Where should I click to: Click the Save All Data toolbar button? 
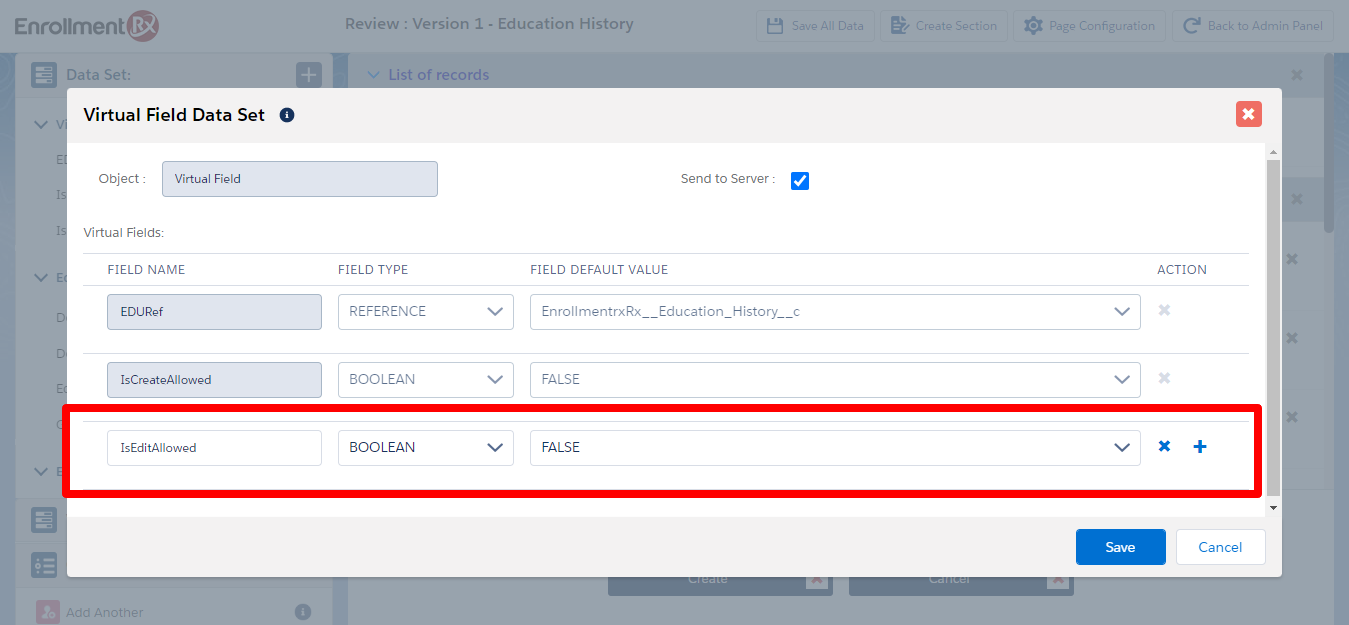pyautogui.click(x=816, y=26)
